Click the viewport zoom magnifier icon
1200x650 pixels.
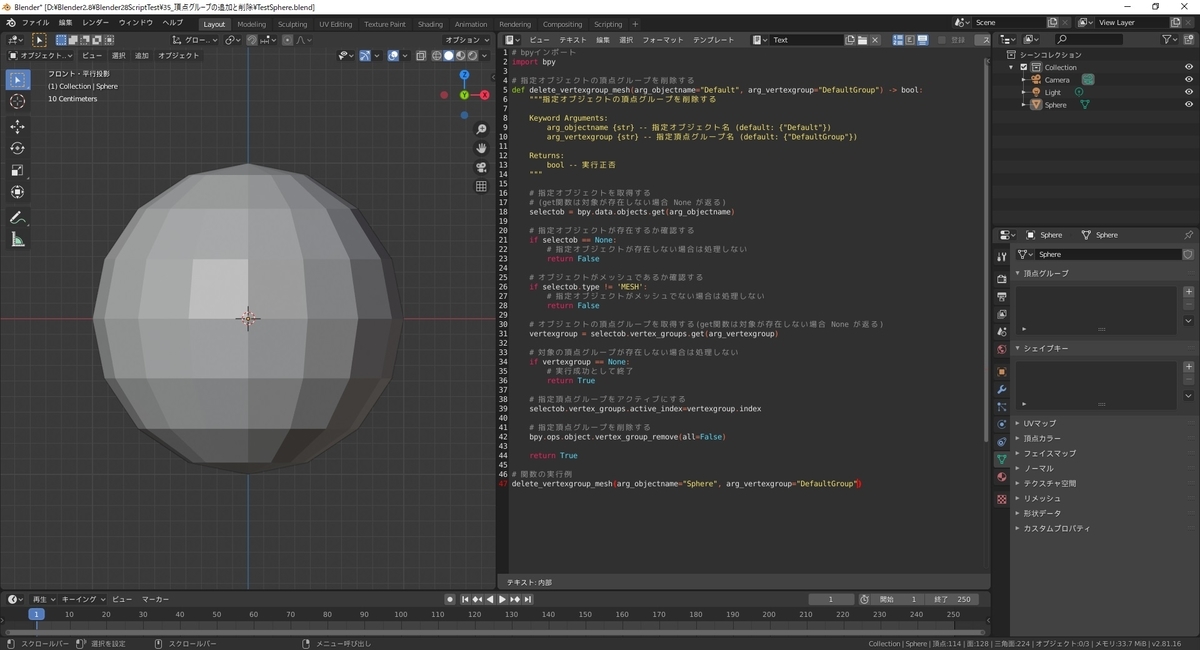[481, 130]
